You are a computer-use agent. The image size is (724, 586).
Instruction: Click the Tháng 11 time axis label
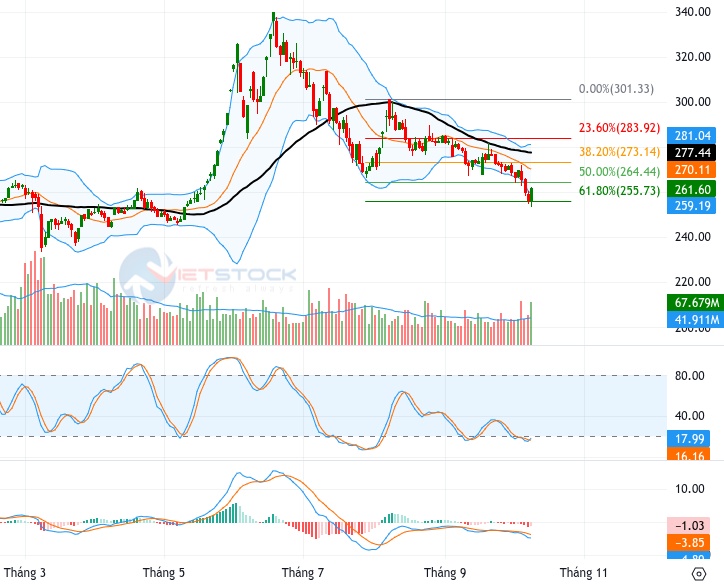coord(584,573)
